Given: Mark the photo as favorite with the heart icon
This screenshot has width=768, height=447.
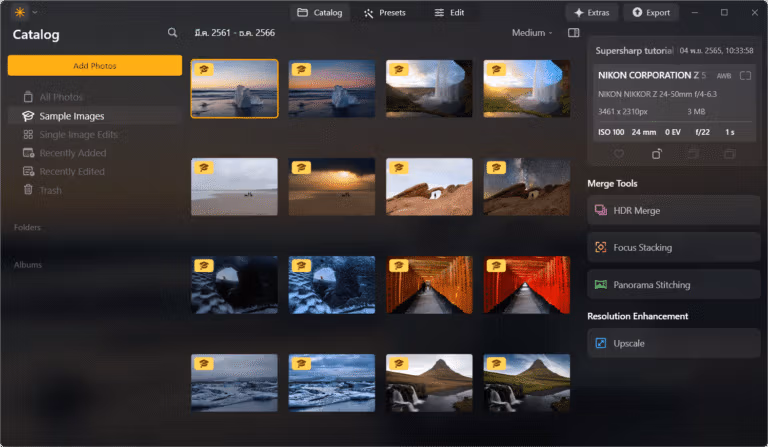Looking at the screenshot, I should point(619,154).
